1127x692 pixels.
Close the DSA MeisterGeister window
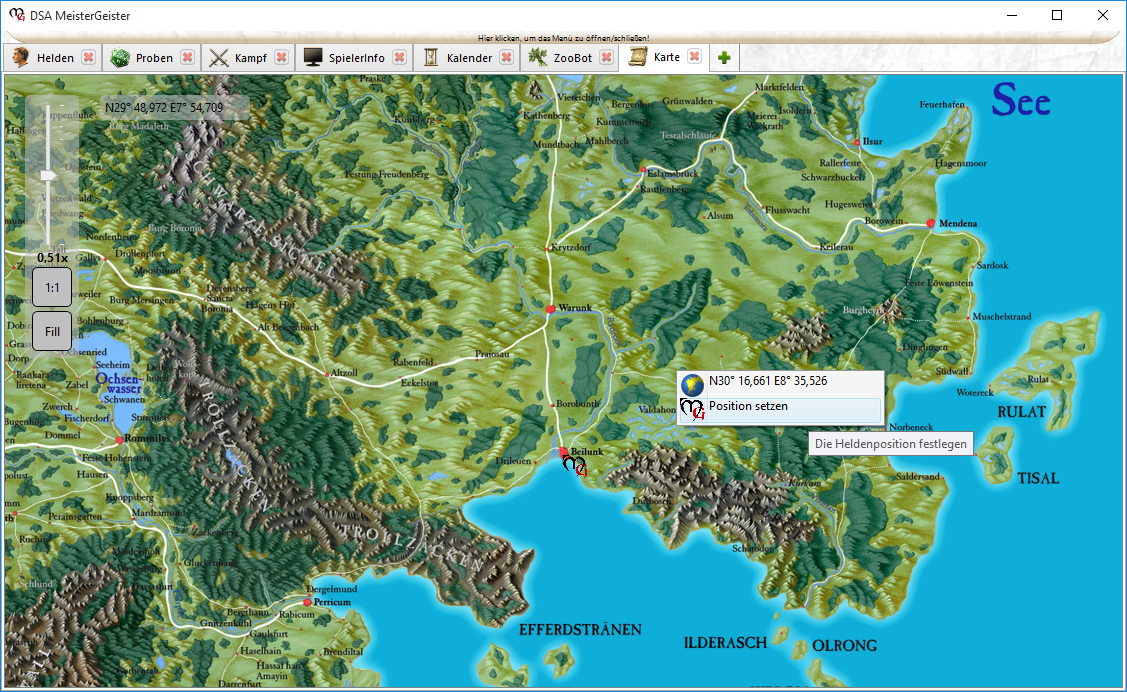tap(1103, 15)
